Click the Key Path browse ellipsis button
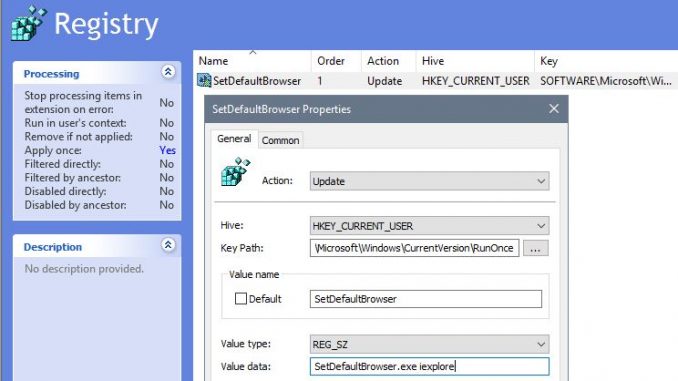678x381 pixels. coord(535,248)
